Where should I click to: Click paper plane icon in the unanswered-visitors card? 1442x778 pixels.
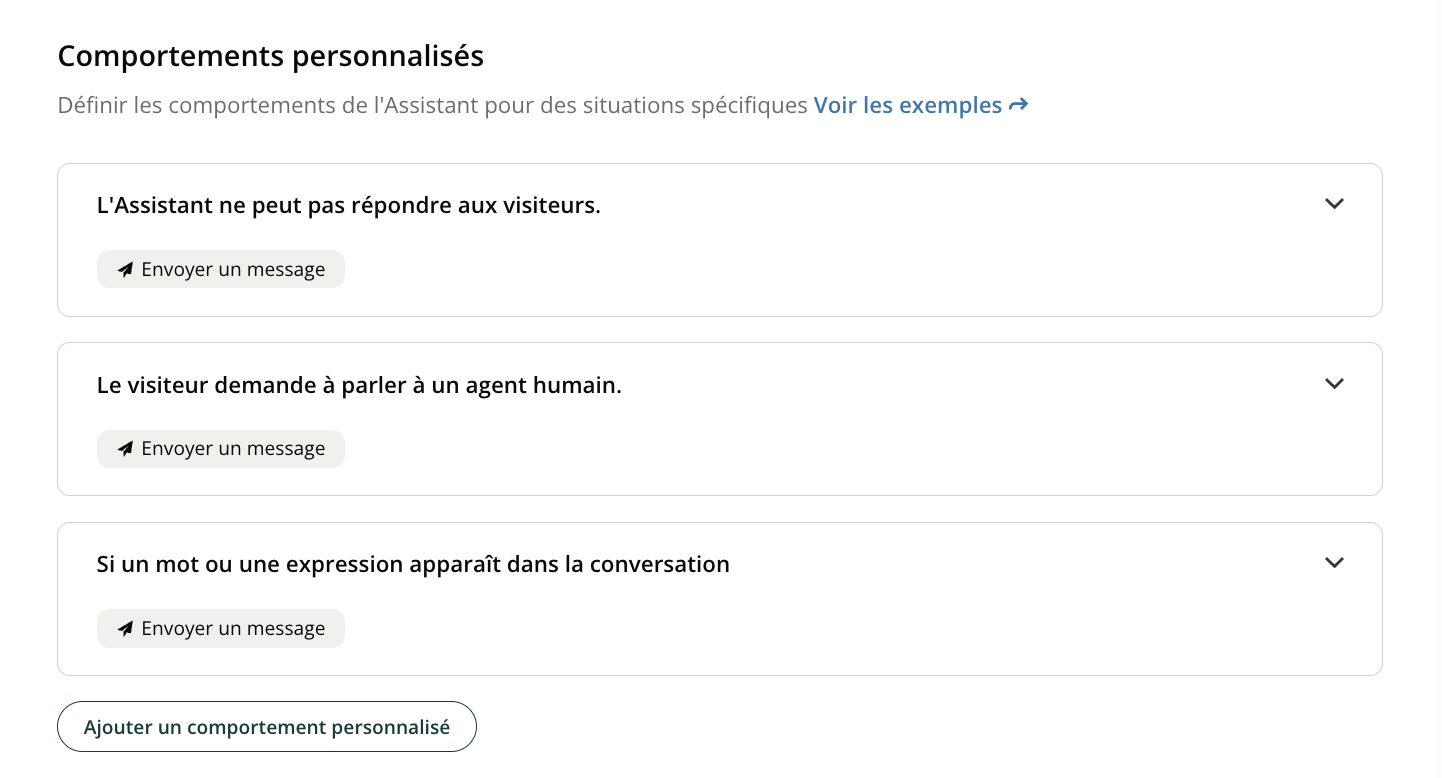[x=125, y=270]
